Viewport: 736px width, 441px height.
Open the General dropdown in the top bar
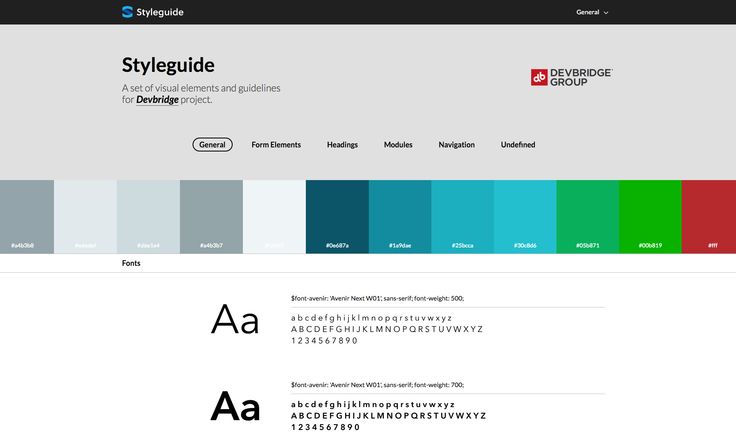pyautogui.click(x=592, y=12)
